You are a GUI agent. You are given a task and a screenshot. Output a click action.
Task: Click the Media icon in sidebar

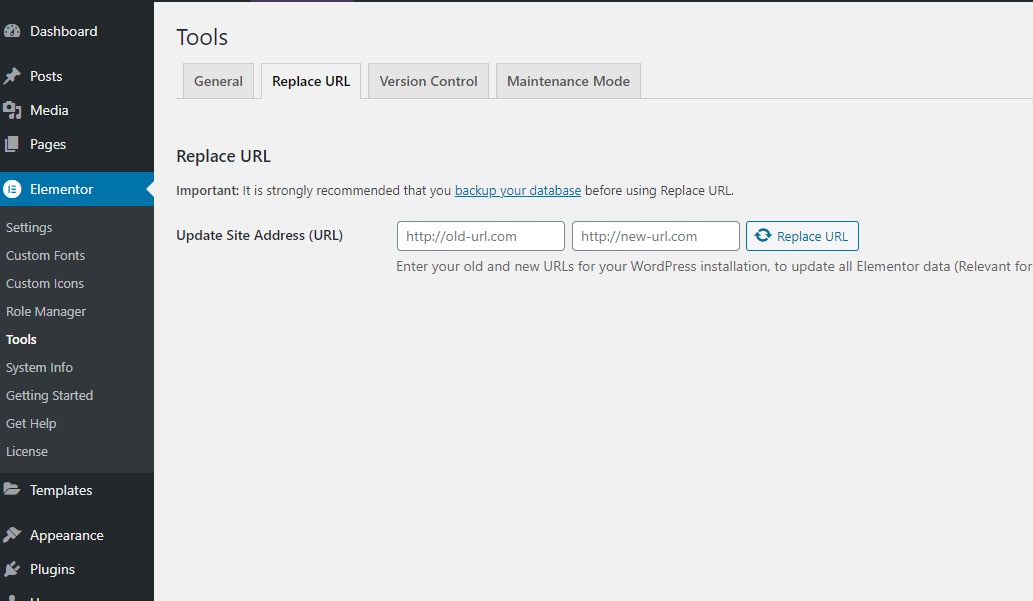[x=12, y=110]
